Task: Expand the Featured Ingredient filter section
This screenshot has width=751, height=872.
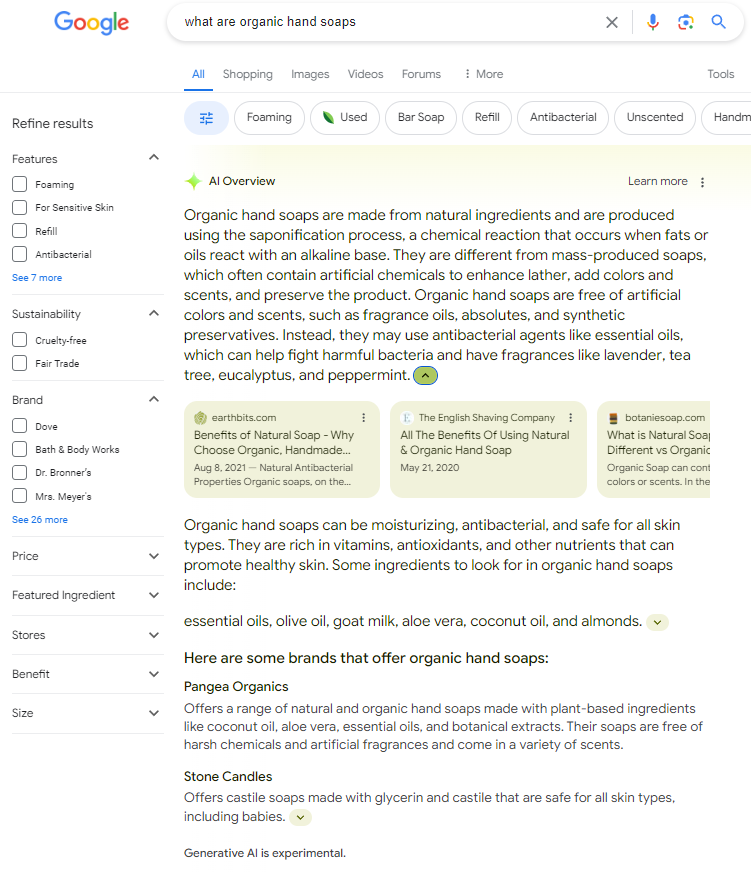Action: [x=154, y=595]
